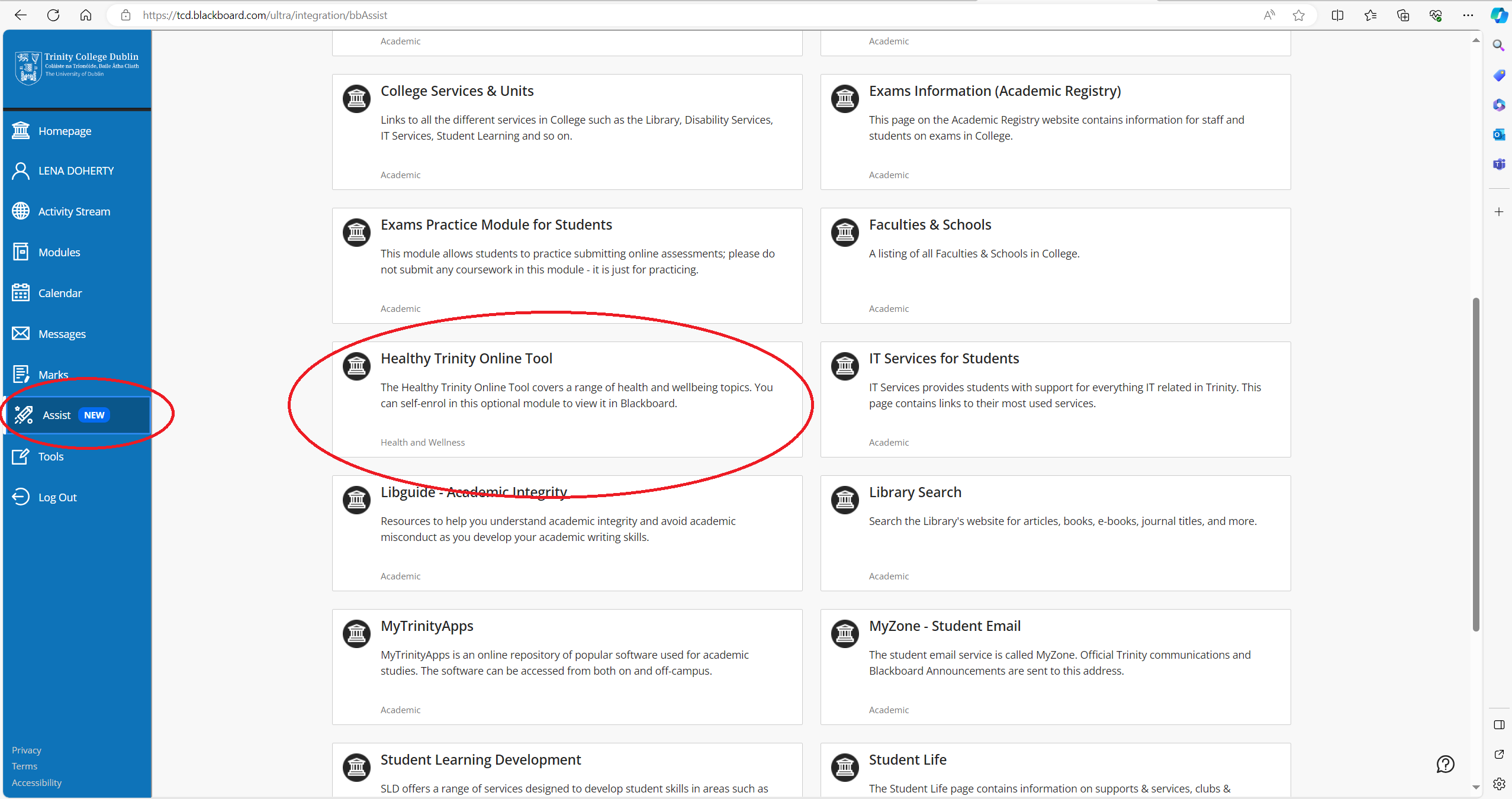Click the Edge sidebar search icon
This screenshot has height=799, width=1512.
pyautogui.click(x=1498, y=46)
